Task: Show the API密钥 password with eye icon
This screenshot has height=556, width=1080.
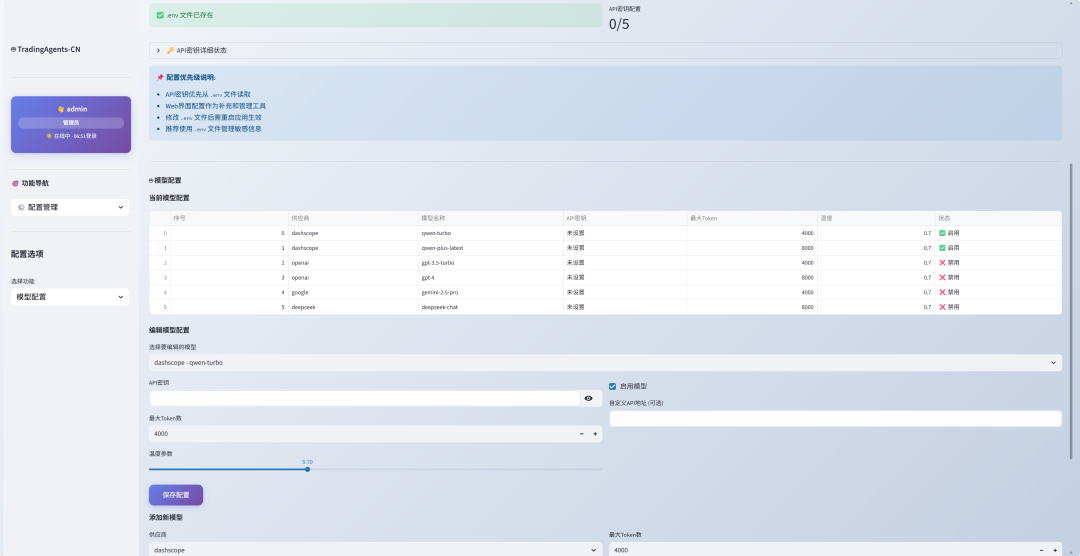Action: tap(588, 398)
